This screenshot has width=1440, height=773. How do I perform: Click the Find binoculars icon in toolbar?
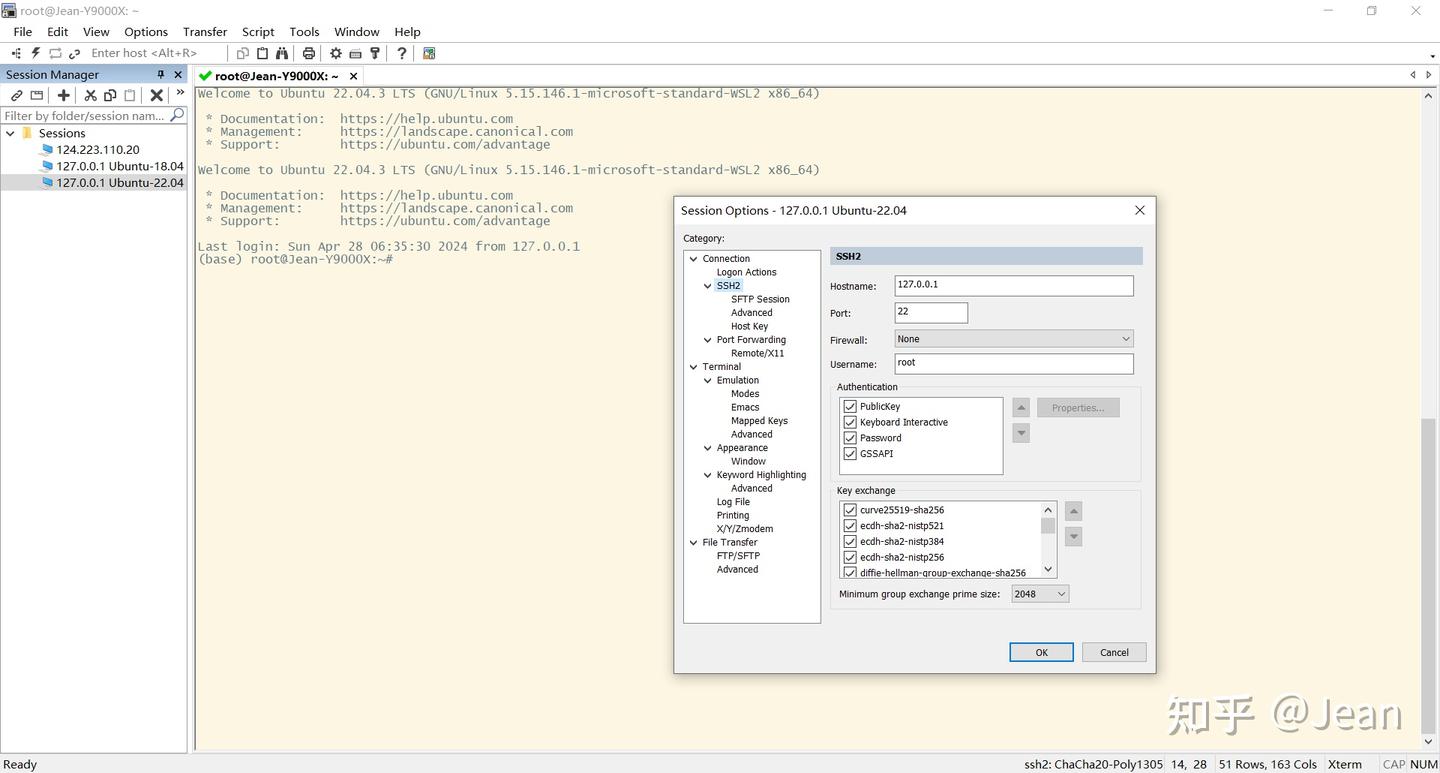point(282,53)
